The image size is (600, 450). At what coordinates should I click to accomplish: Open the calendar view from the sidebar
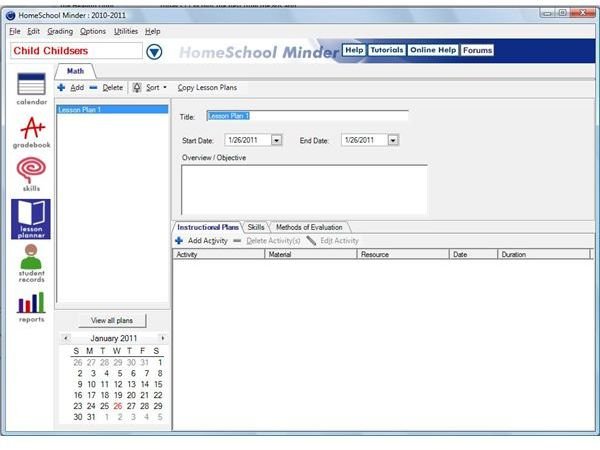coord(31,89)
